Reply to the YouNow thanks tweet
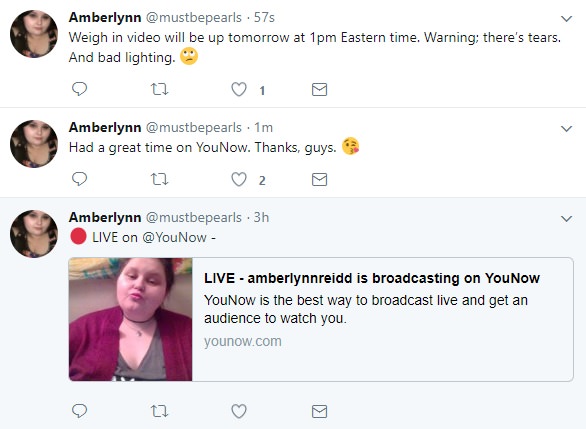The height and width of the screenshot is (429, 586). coord(79,179)
